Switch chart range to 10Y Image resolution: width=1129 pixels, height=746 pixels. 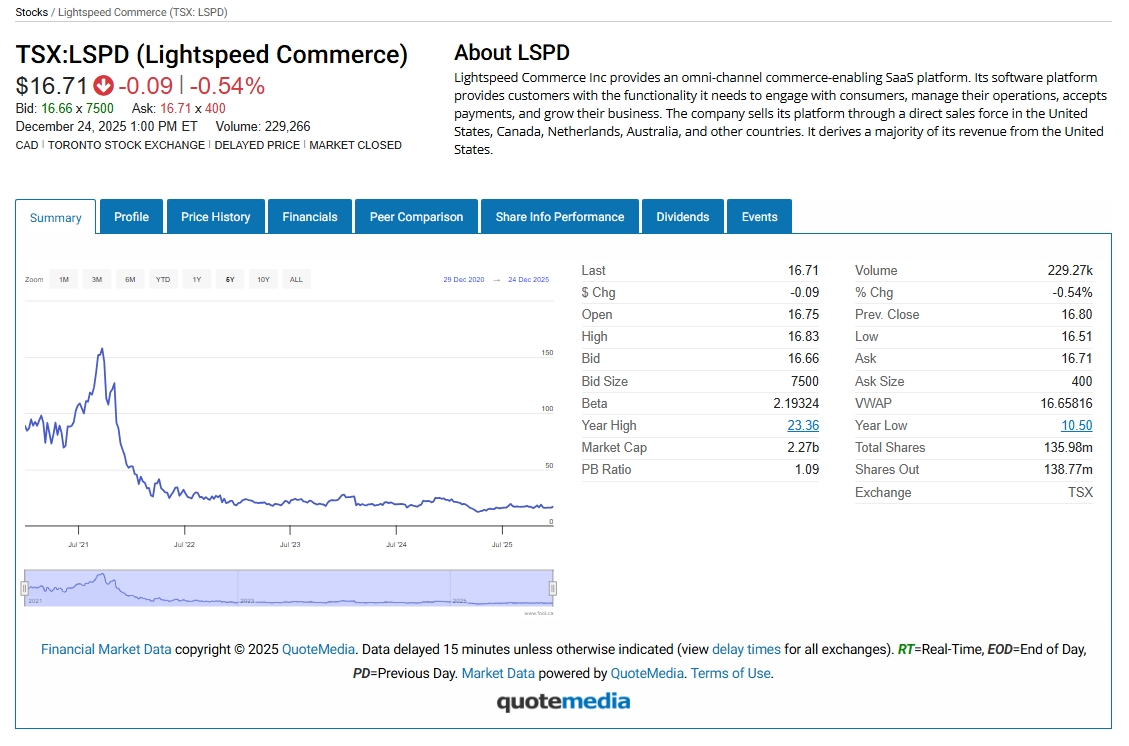(x=263, y=280)
